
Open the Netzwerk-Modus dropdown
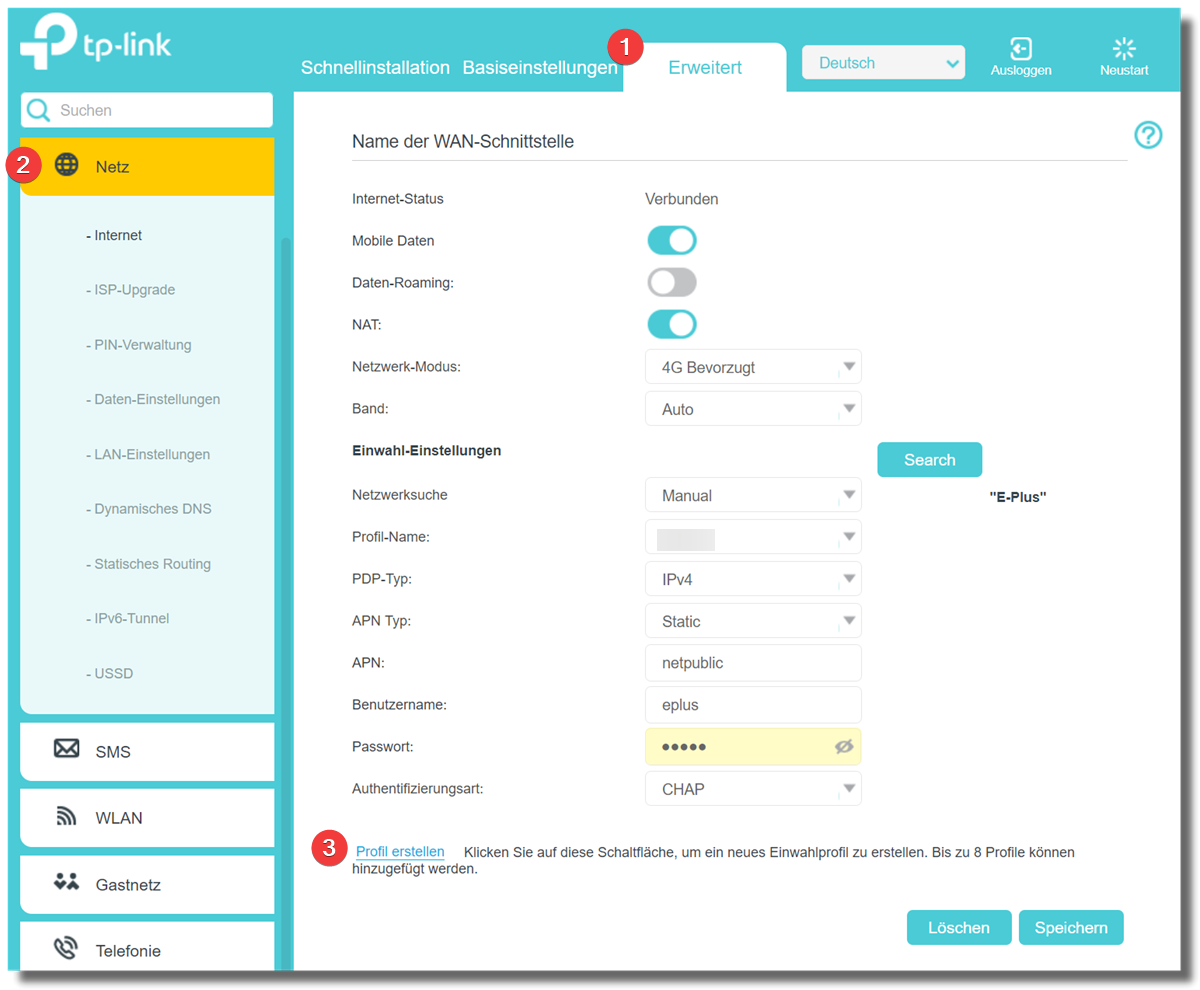click(x=753, y=367)
